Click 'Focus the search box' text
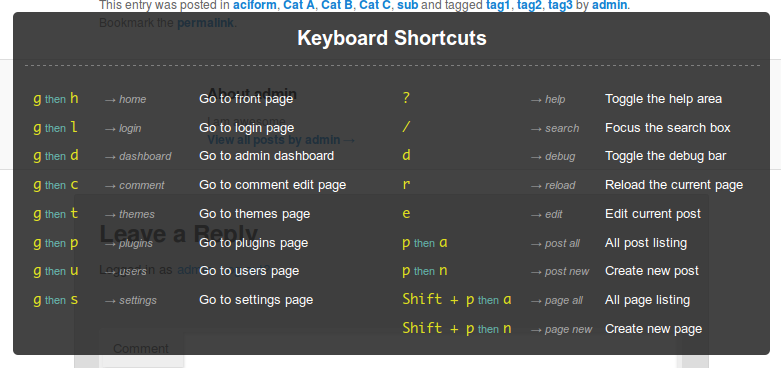The width and height of the screenshot is (781, 368). click(668, 128)
